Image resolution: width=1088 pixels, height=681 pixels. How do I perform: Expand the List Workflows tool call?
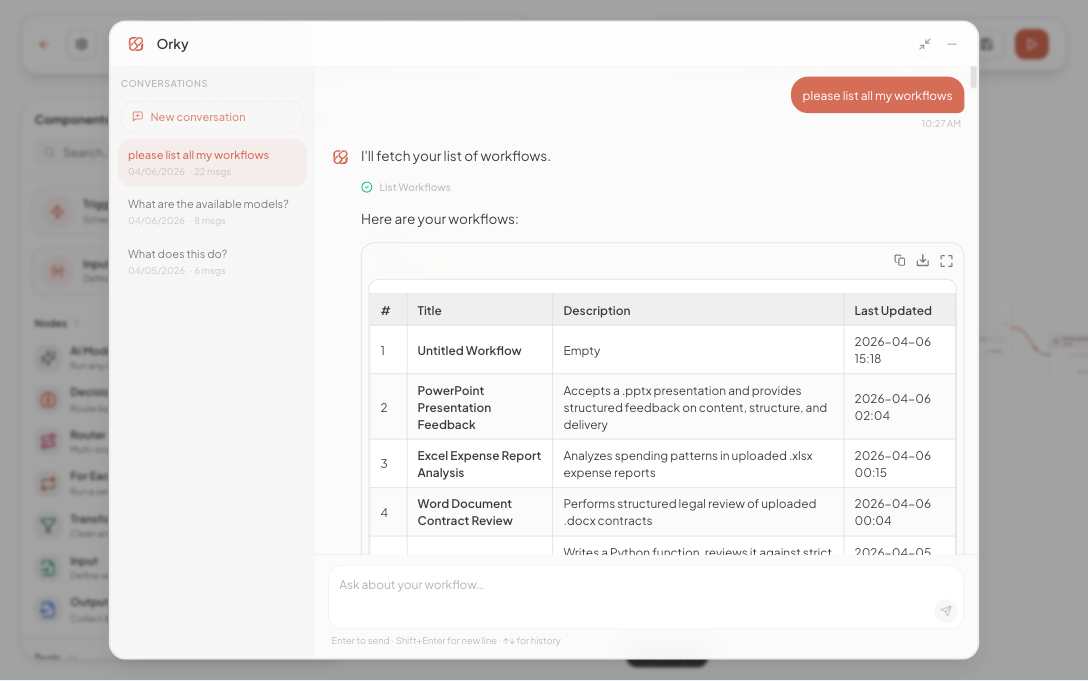point(414,187)
